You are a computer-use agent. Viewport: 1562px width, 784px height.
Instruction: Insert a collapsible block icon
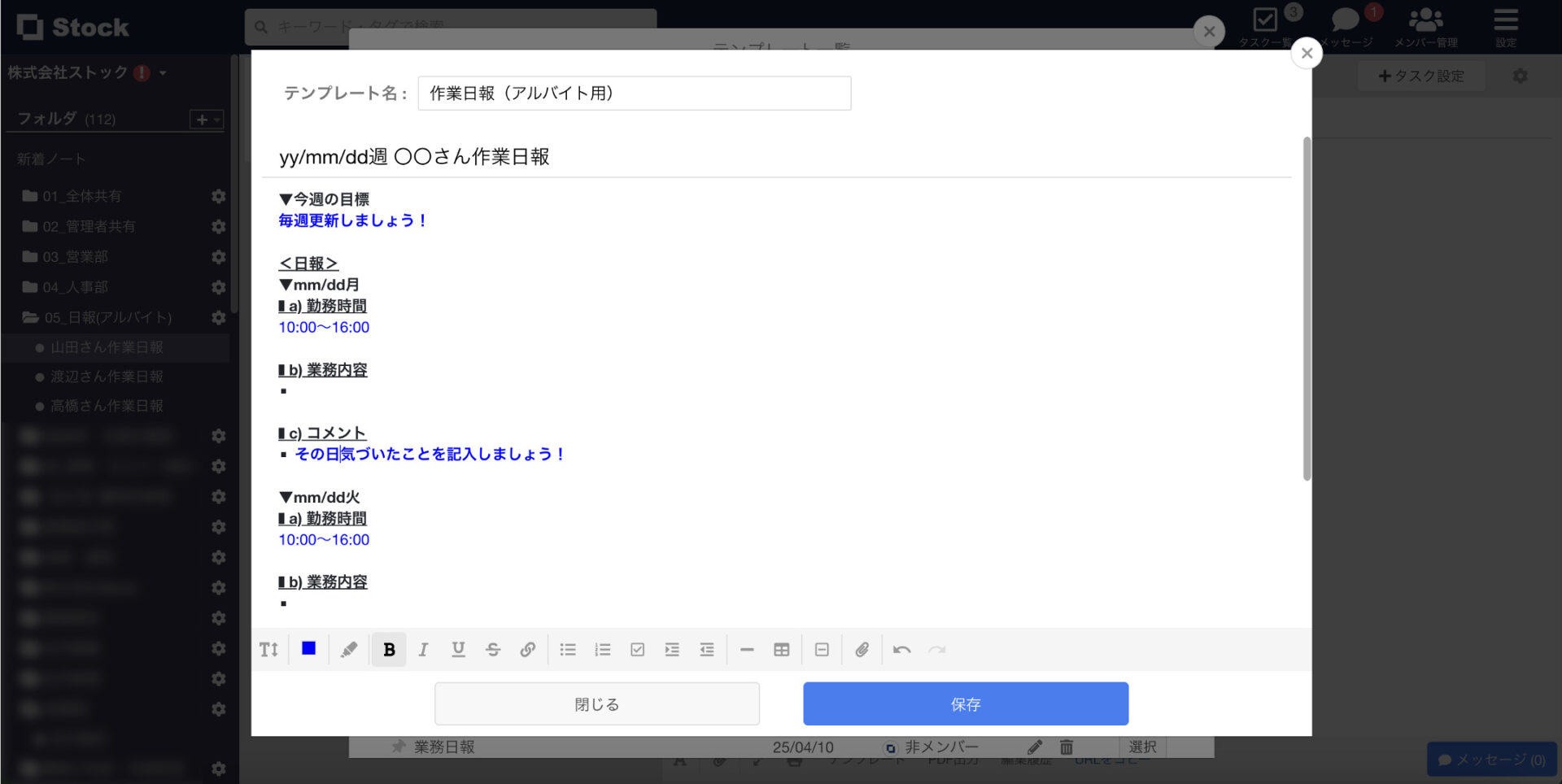point(822,650)
